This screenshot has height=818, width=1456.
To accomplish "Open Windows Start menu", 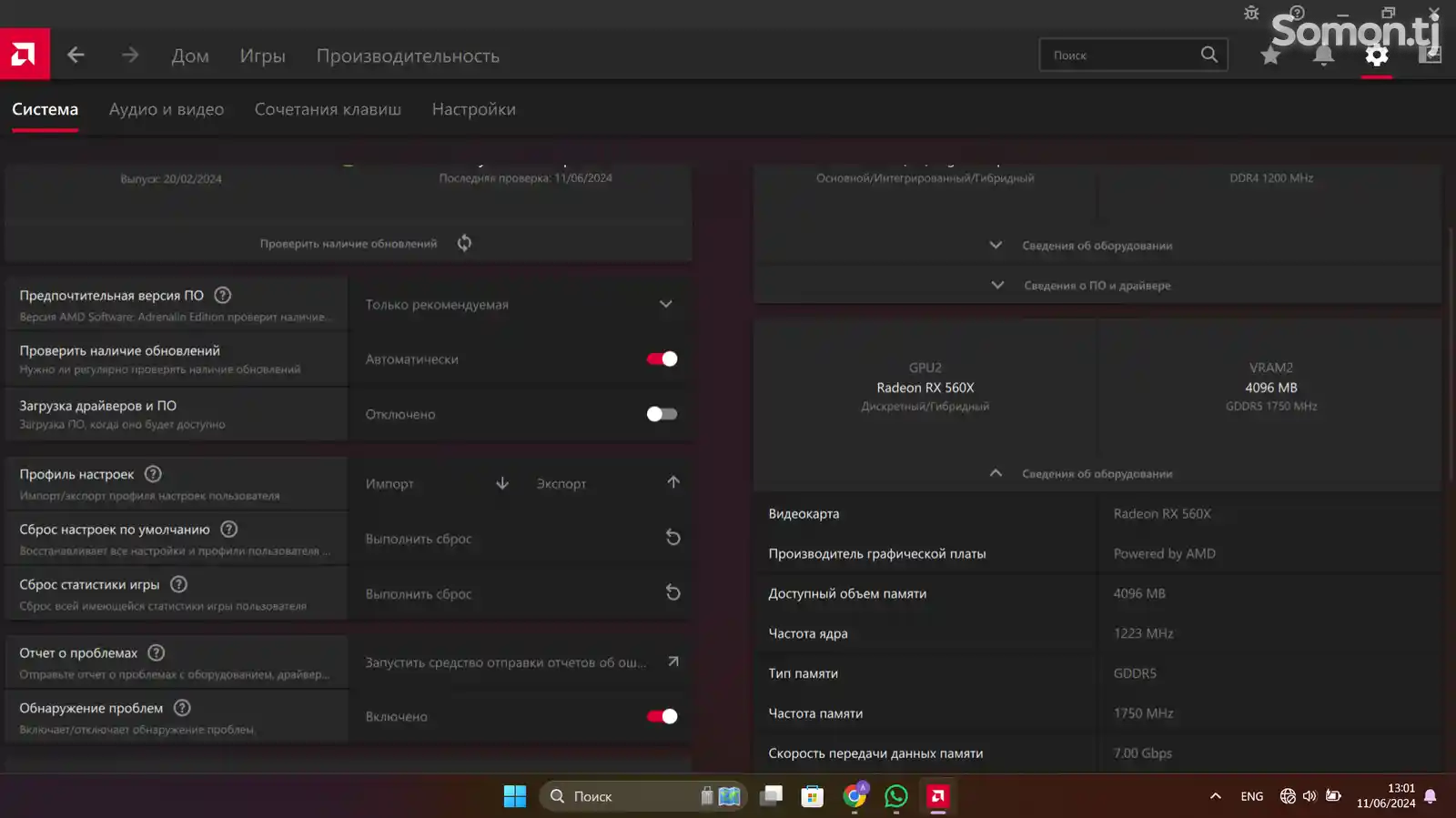I will [515, 796].
